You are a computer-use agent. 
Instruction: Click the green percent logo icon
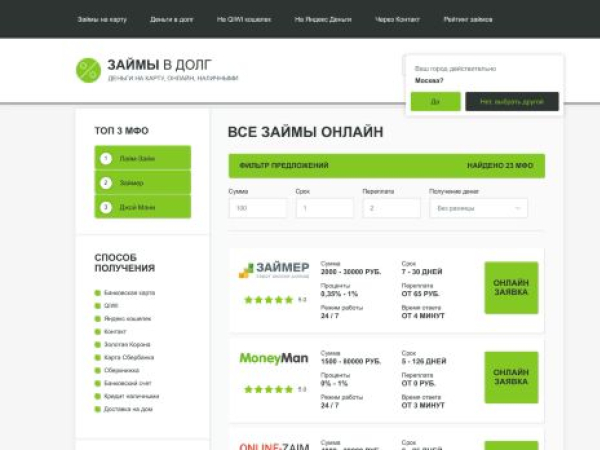pos(88,70)
